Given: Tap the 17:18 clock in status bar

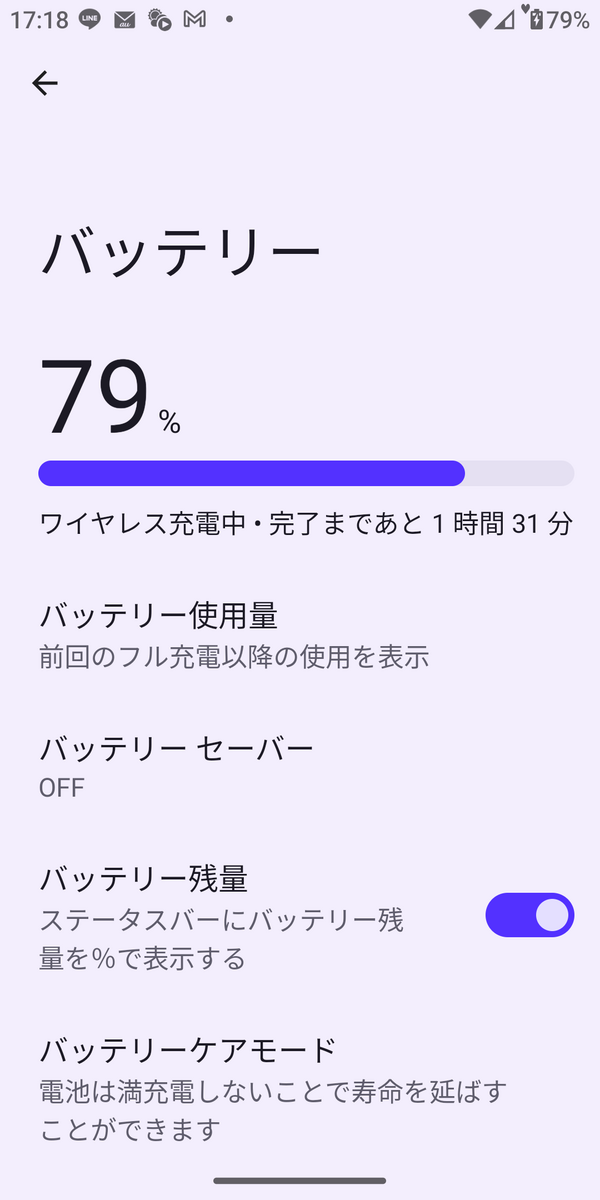Looking at the screenshot, I should [33, 19].
